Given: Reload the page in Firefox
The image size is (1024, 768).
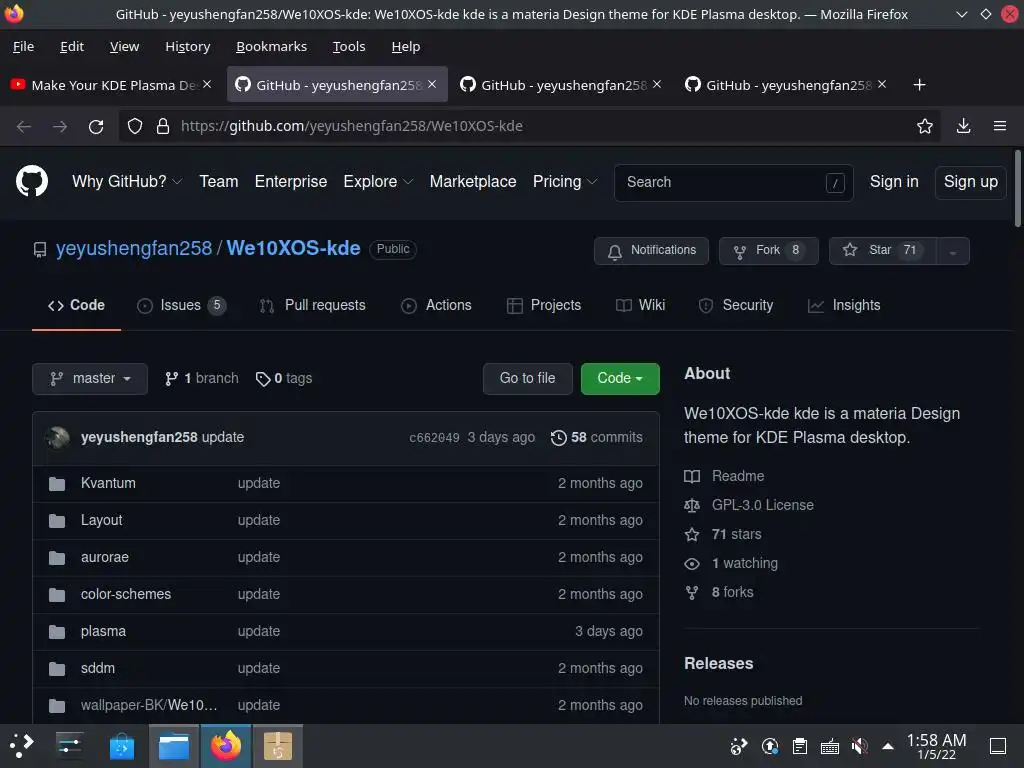Looking at the screenshot, I should tap(96, 126).
